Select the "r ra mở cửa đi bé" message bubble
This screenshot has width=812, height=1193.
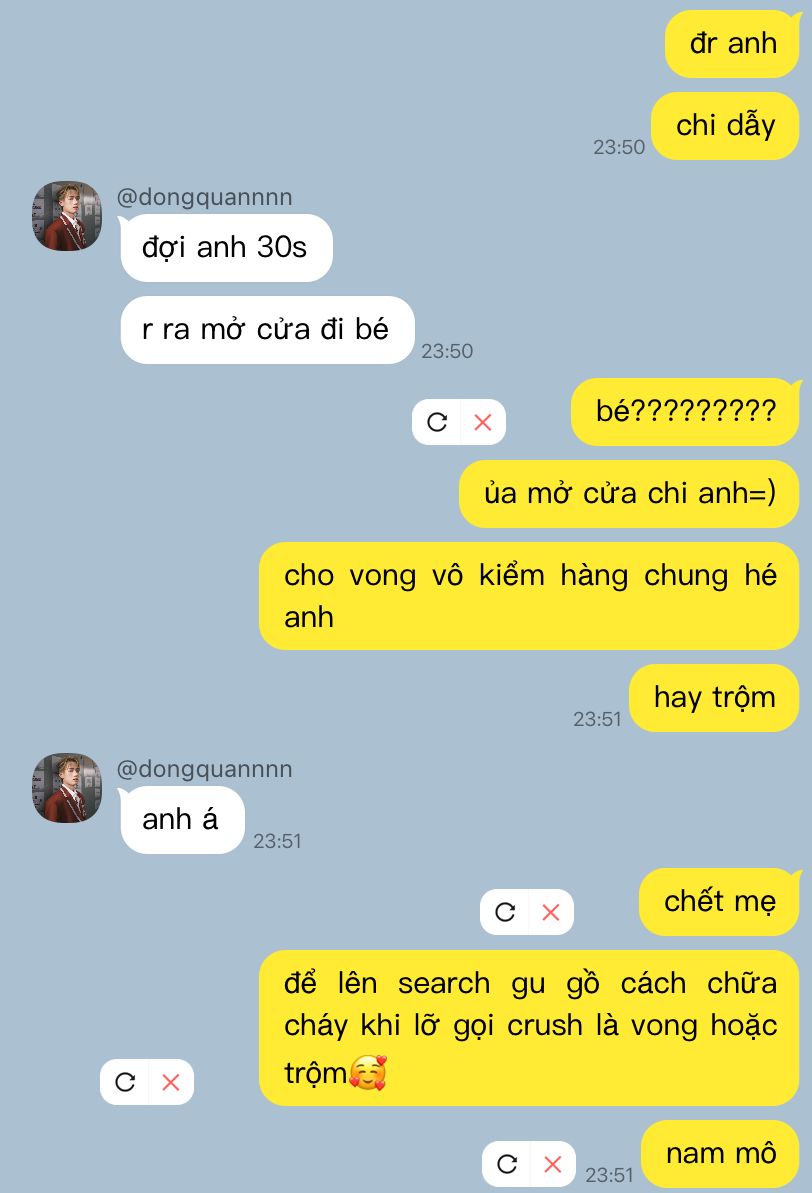pyautogui.click(x=267, y=330)
